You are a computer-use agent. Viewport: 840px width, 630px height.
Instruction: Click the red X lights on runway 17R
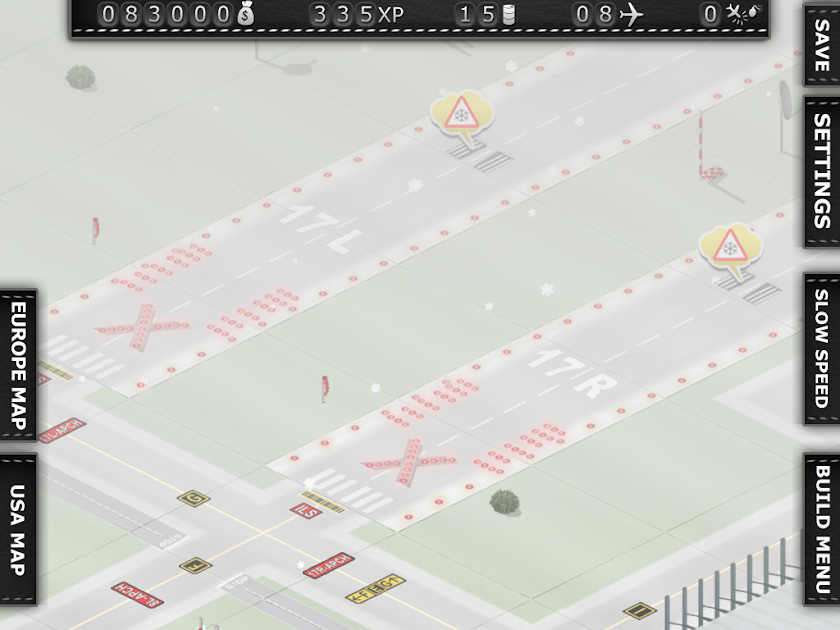[x=409, y=462]
